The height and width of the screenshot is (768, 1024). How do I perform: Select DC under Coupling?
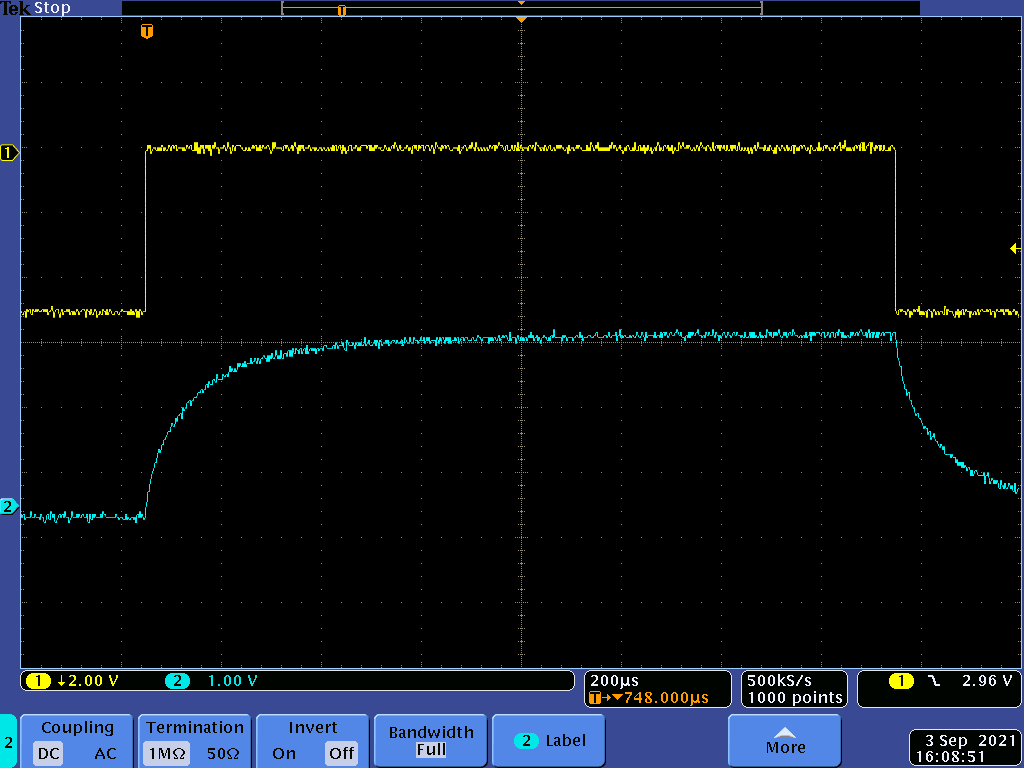48,753
